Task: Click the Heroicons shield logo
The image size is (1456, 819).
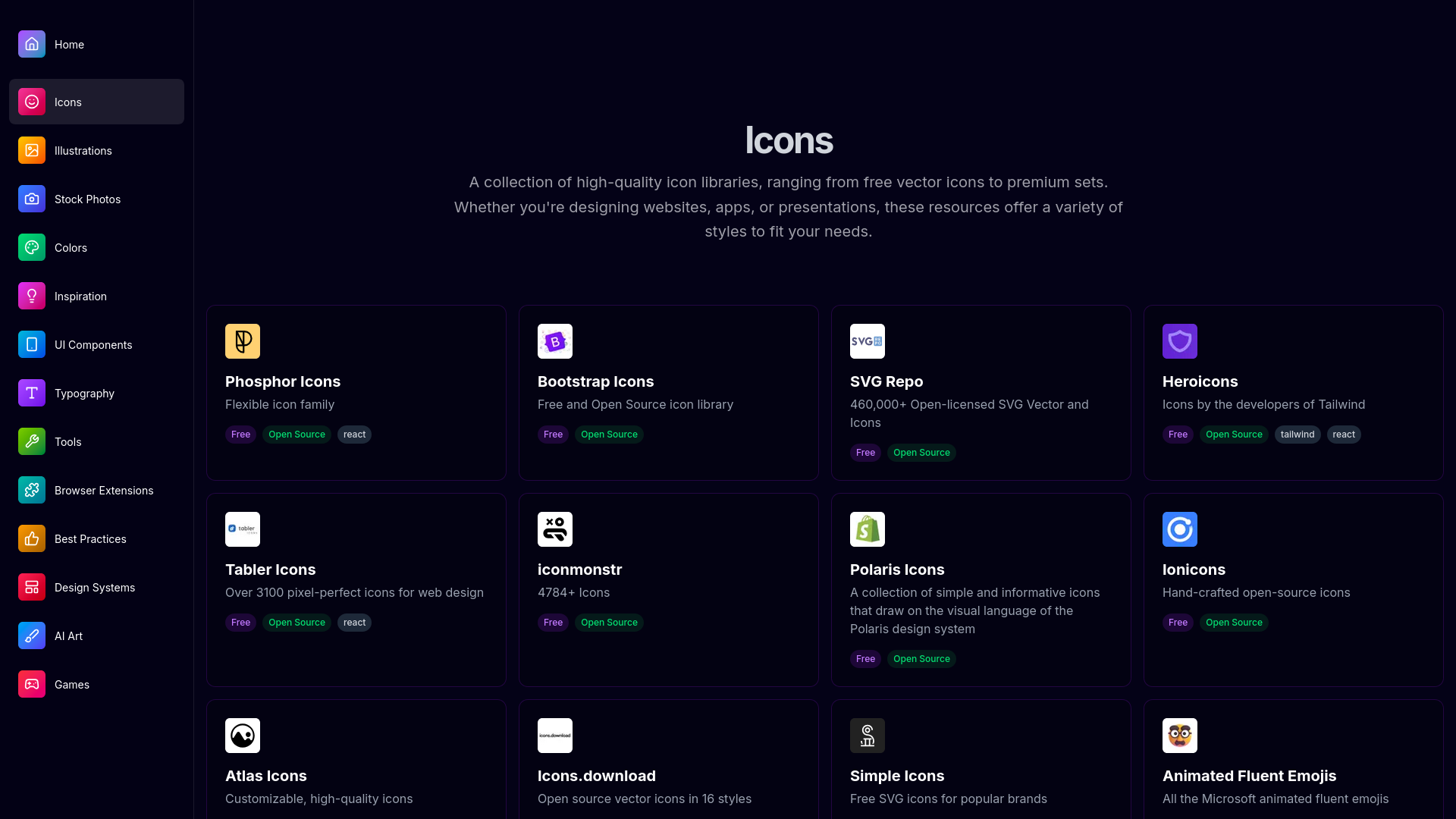Action: tap(1180, 341)
